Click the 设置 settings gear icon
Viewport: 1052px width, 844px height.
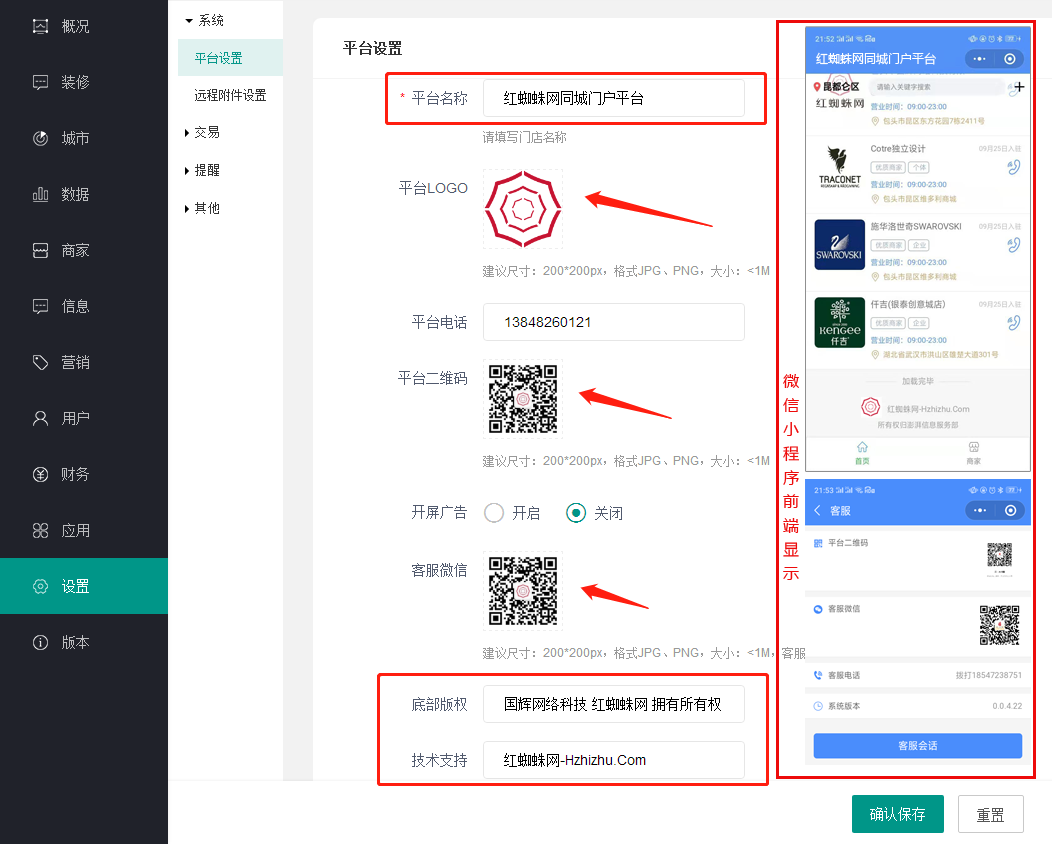[40, 586]
